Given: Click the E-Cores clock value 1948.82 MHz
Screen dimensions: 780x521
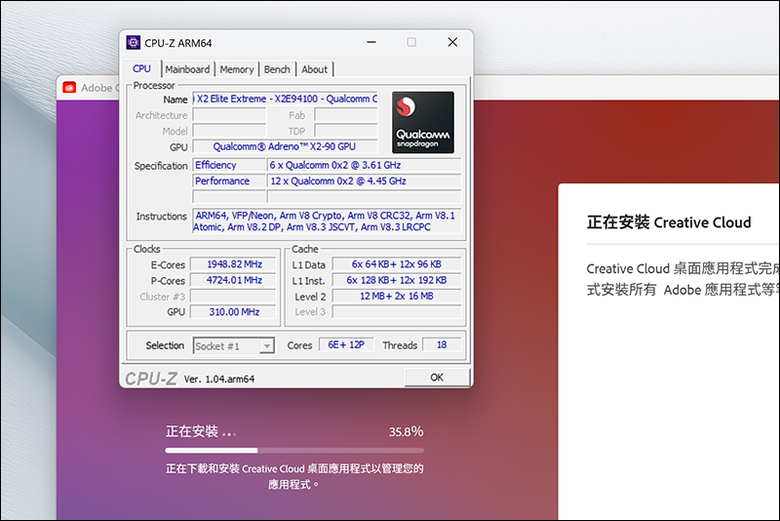Looking at the screenshot, I should (234, 264).
